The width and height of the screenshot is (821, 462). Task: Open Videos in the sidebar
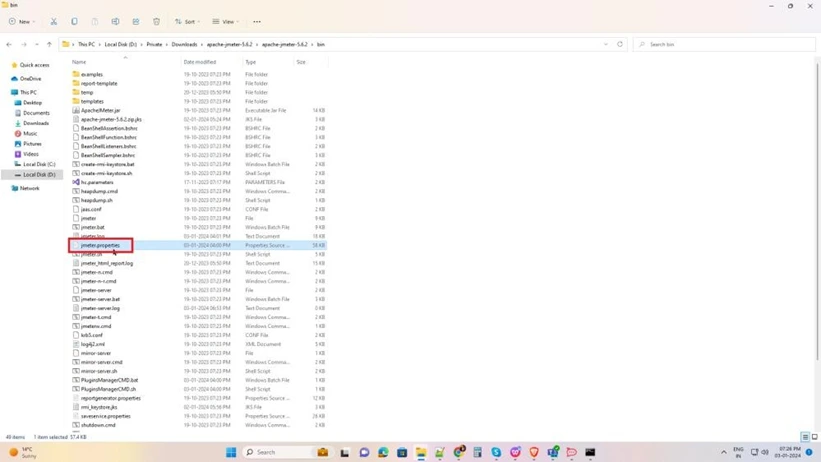coord(27,154)
